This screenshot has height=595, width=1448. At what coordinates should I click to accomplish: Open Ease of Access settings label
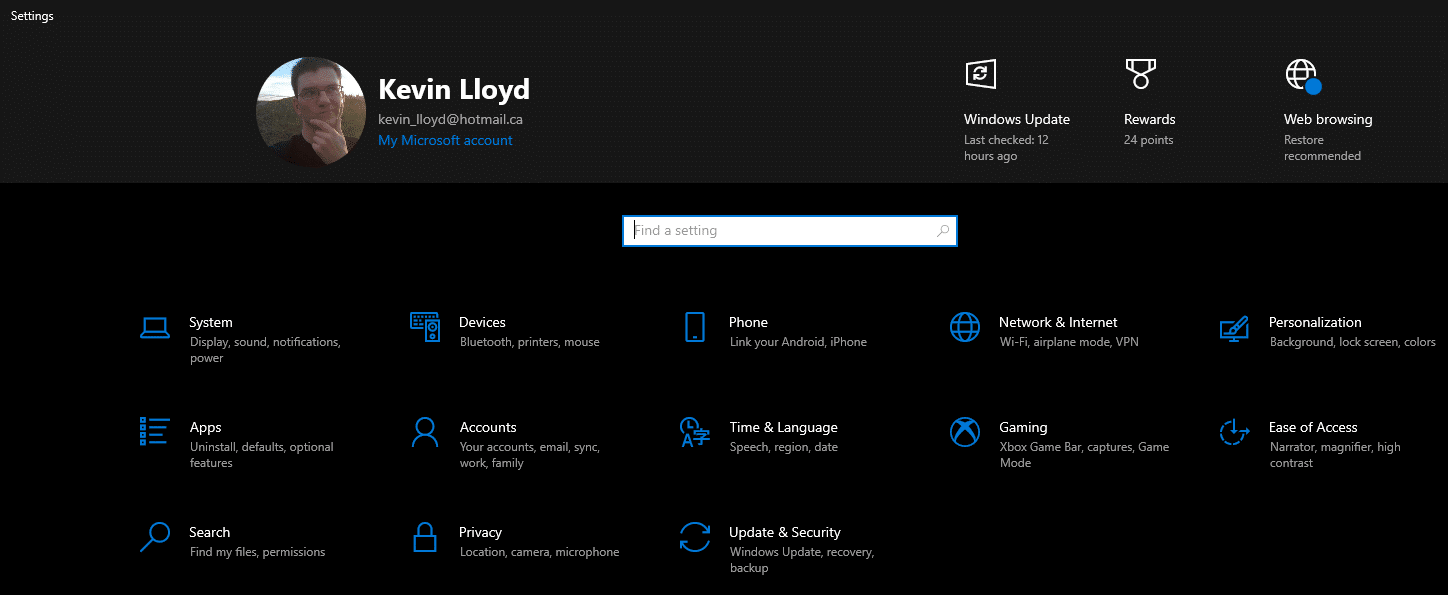click(x=1313, y=427)
